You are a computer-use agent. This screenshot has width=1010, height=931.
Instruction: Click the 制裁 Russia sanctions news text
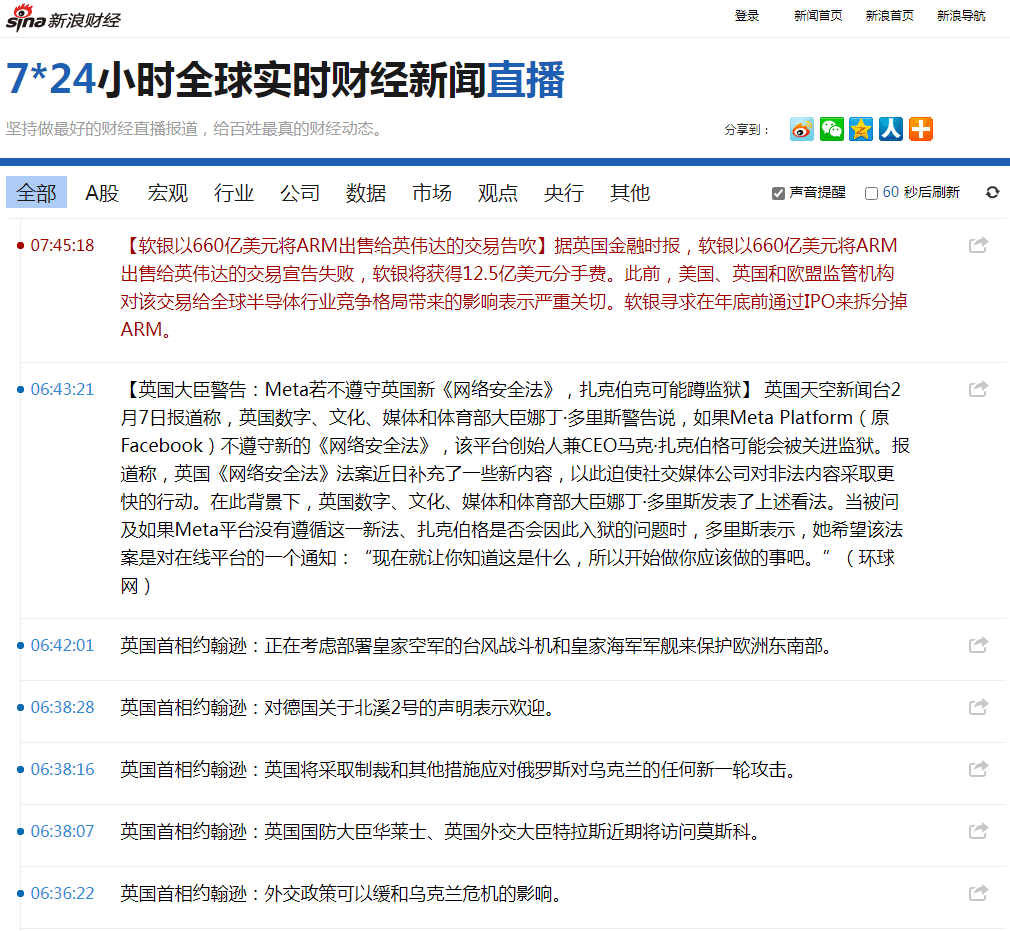pyautogui.click(x=458, y=769)
